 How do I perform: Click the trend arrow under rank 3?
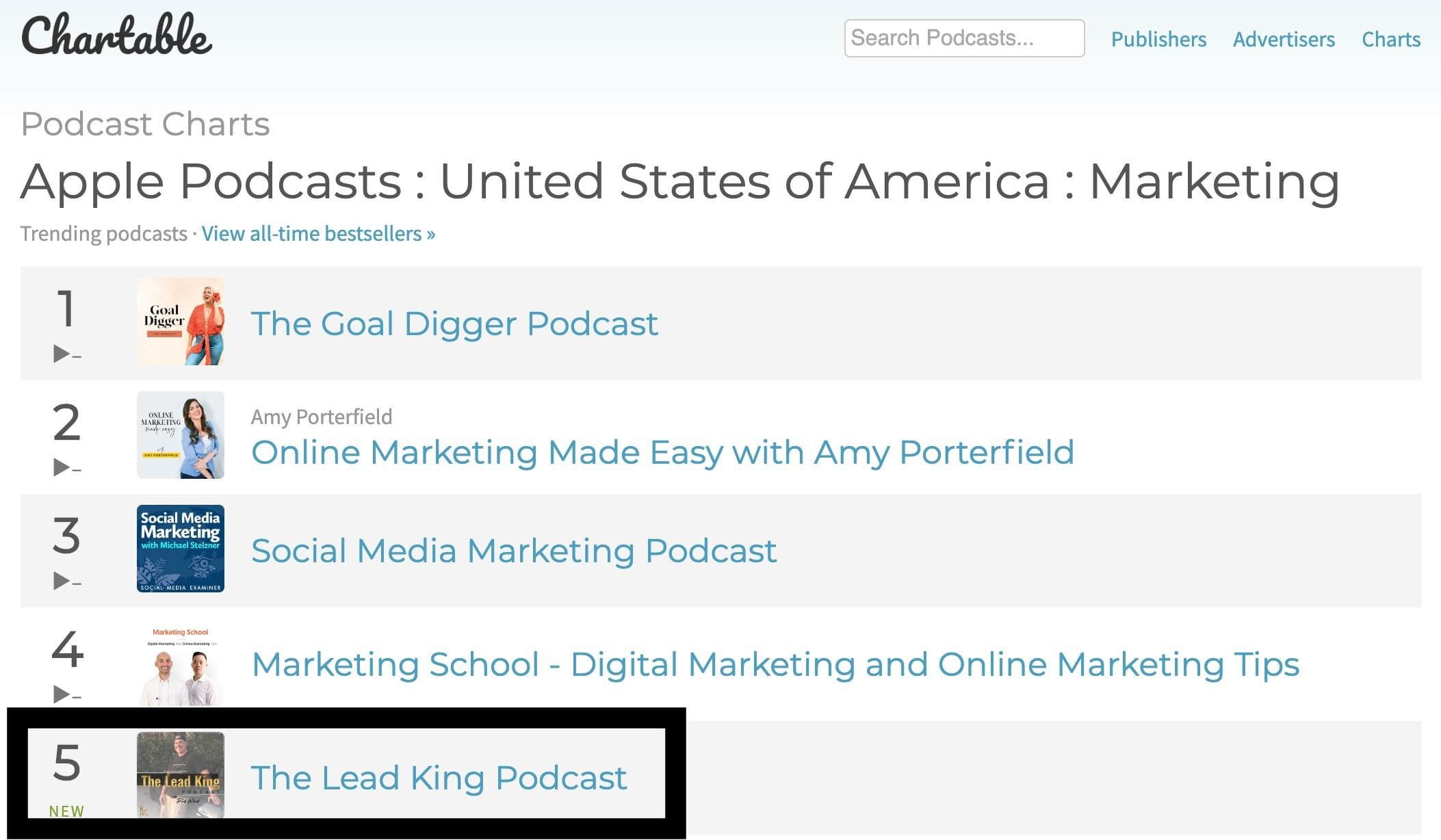[67, 581]
